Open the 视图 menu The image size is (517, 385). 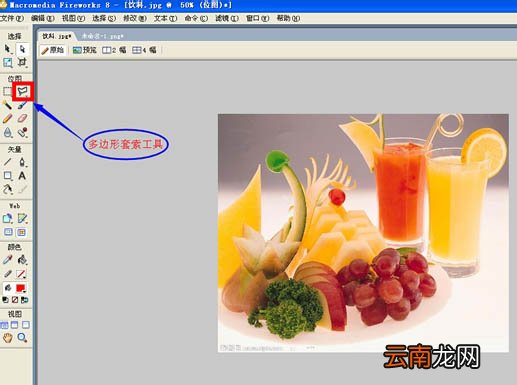(x=73, y=18)
